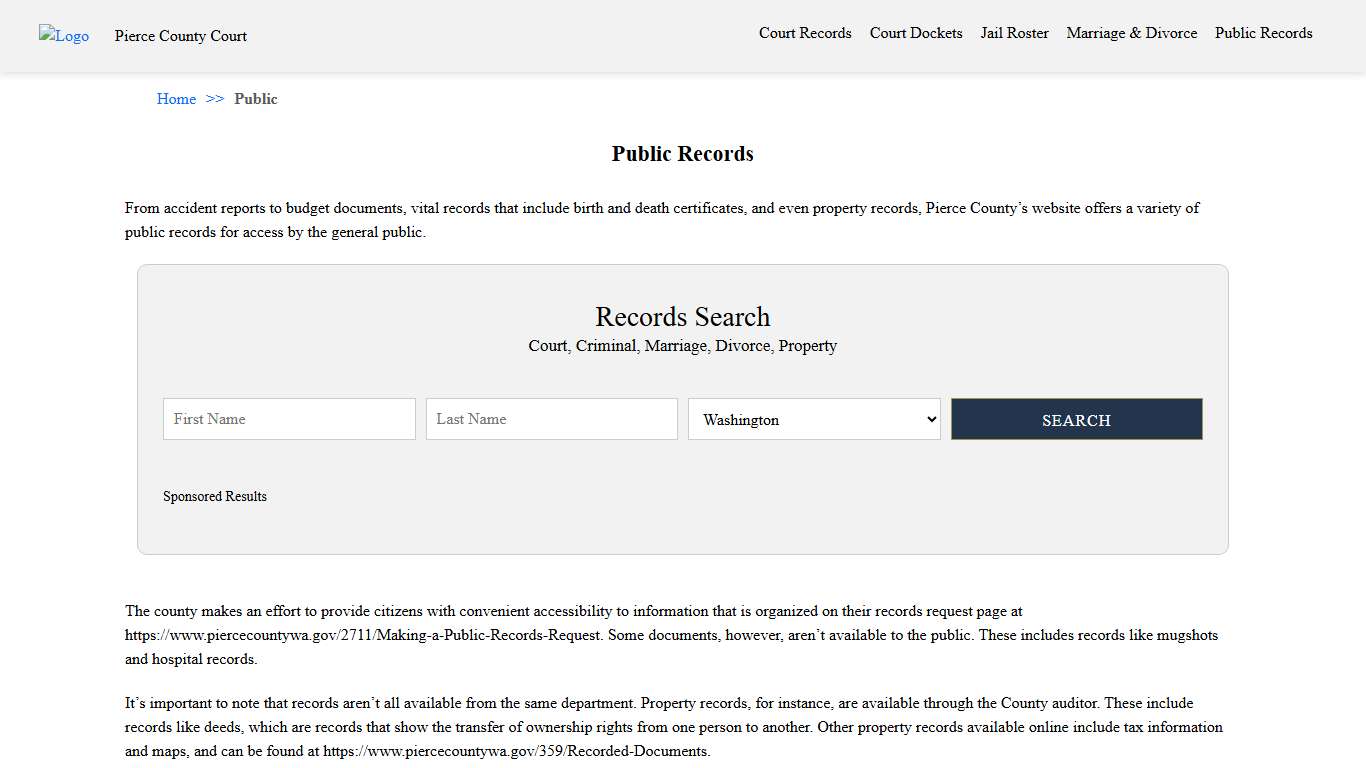Screen dimensions: 1366x768
Task: Click the First Name input field
Action: pyautogui.click(x=288, y=419)
